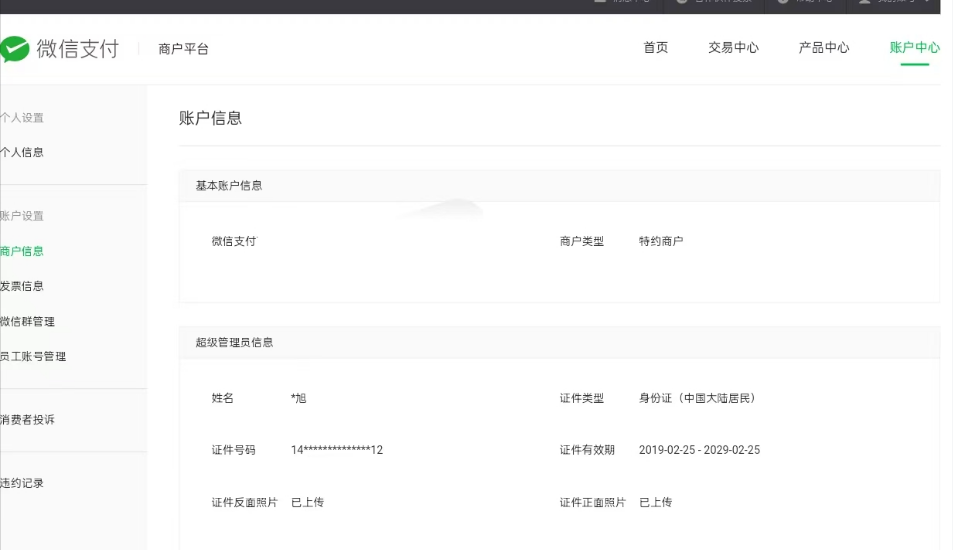
Task: Open the 首页 tab
Action: click(x=656, y=48)
